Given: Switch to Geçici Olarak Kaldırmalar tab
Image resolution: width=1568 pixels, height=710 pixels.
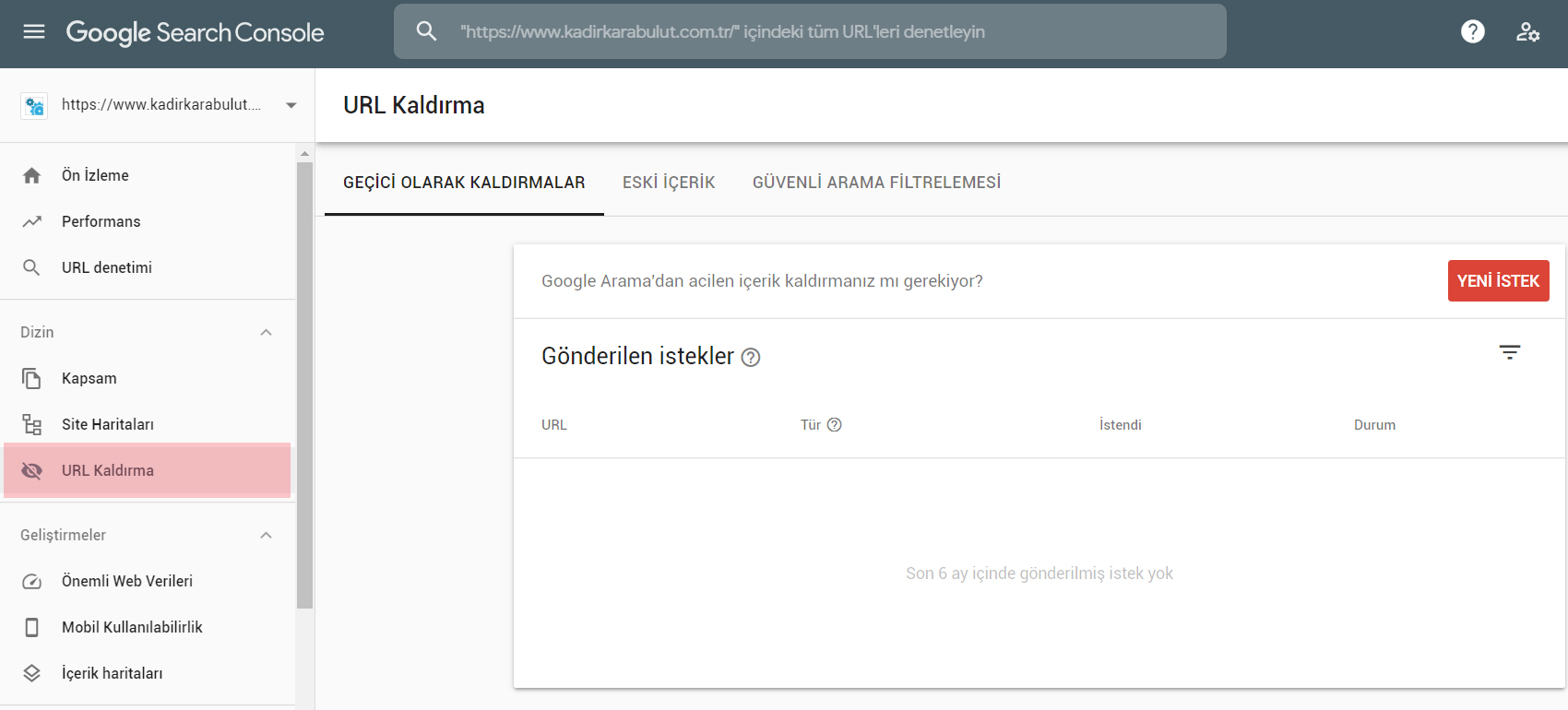Looking at the screenshot, I should (x=464, y=183).
